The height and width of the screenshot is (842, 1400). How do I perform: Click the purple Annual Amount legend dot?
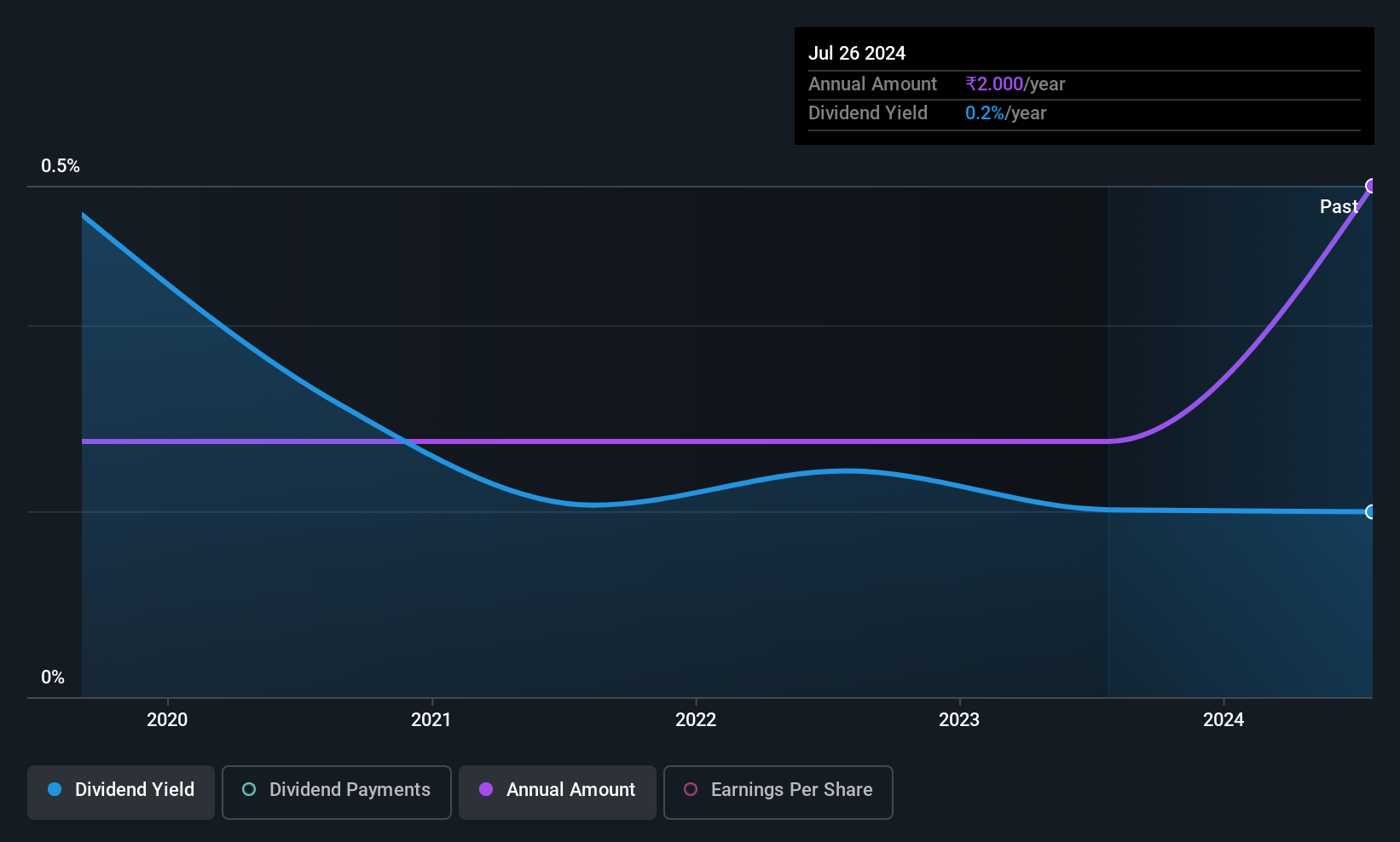coord(486,789)
